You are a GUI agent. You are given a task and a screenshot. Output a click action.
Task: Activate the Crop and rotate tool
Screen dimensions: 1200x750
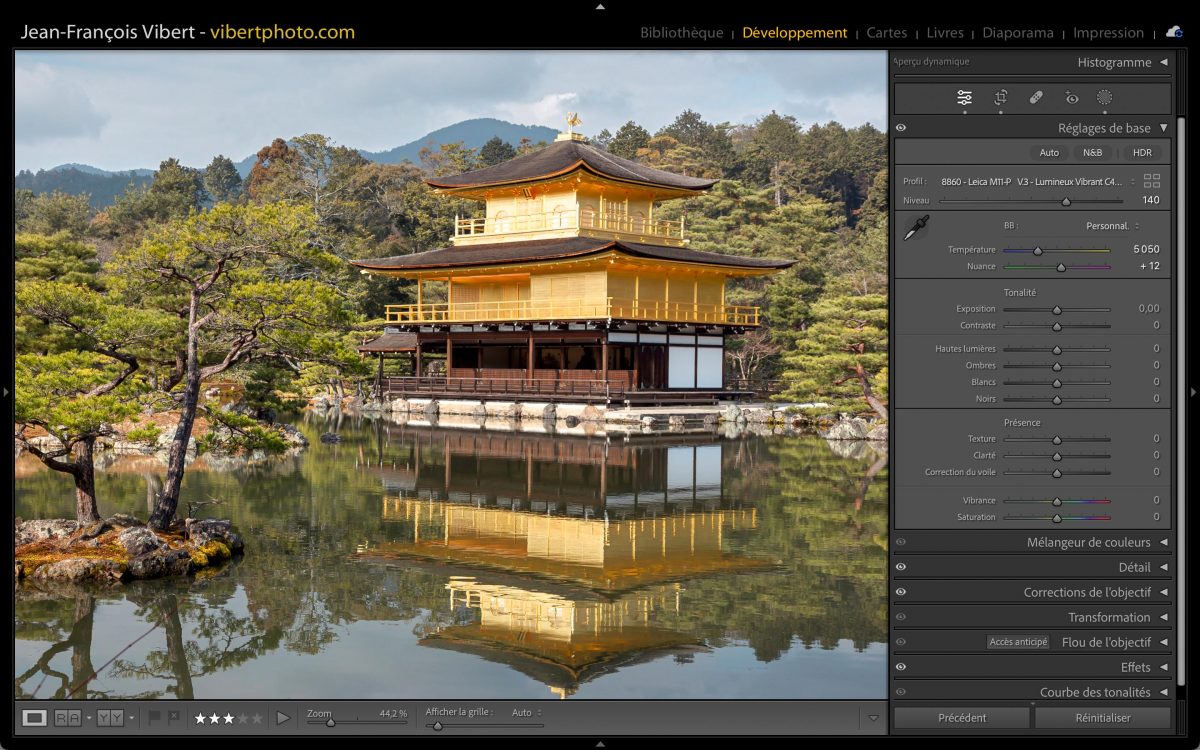(x=1000, y=98)
